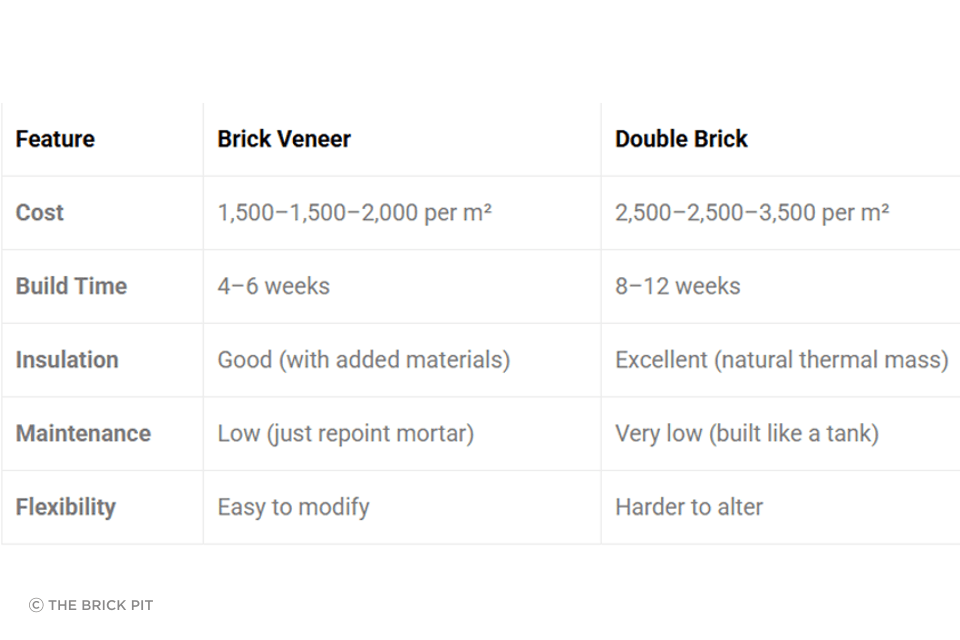Image resolution: width=960 pixels, height=640 pixels.
Task: Select the Very low (built like a tank) cell
Action: [x=746, y=434]
